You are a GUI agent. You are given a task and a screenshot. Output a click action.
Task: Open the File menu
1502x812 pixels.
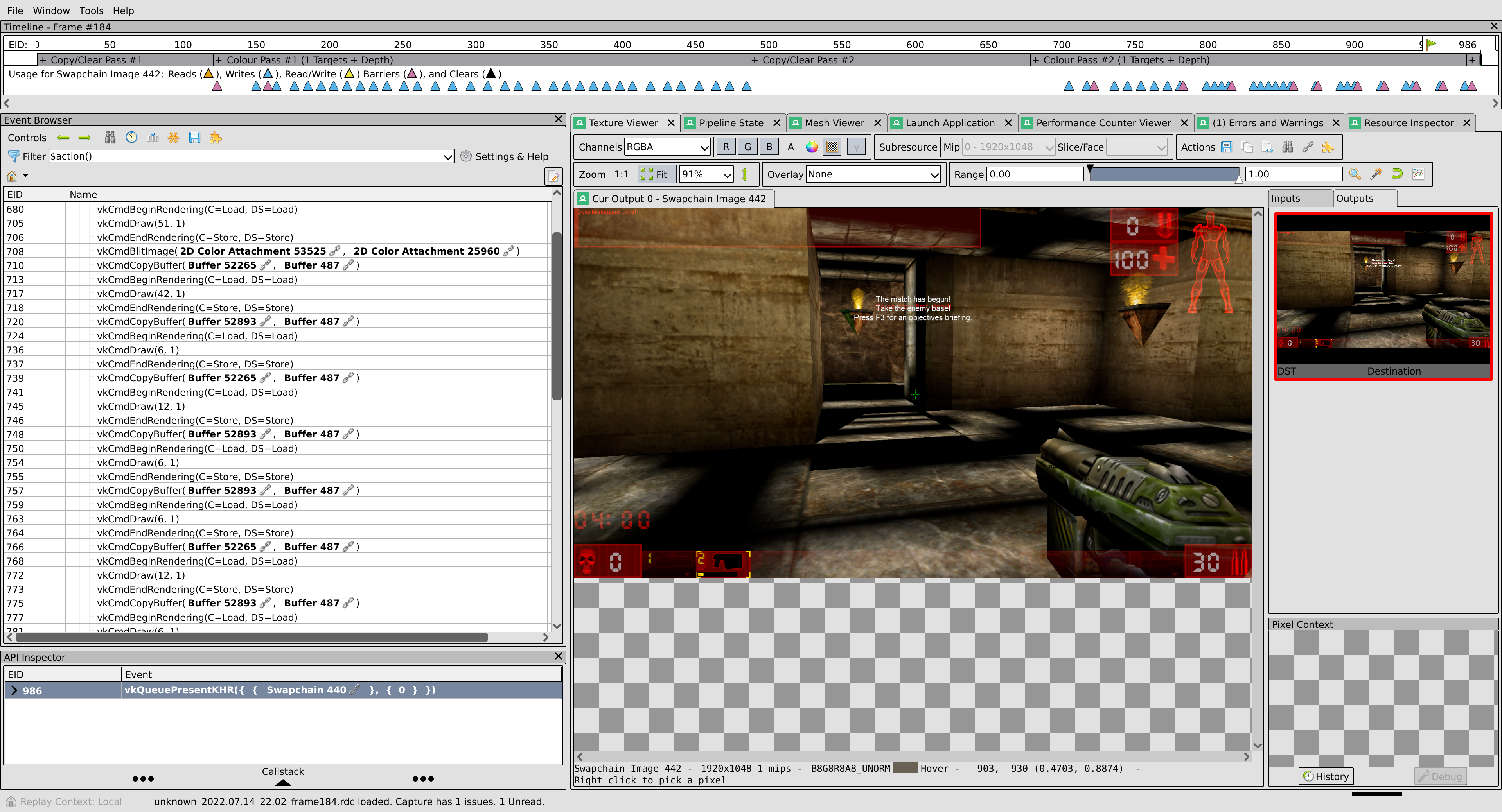point(15,11)
